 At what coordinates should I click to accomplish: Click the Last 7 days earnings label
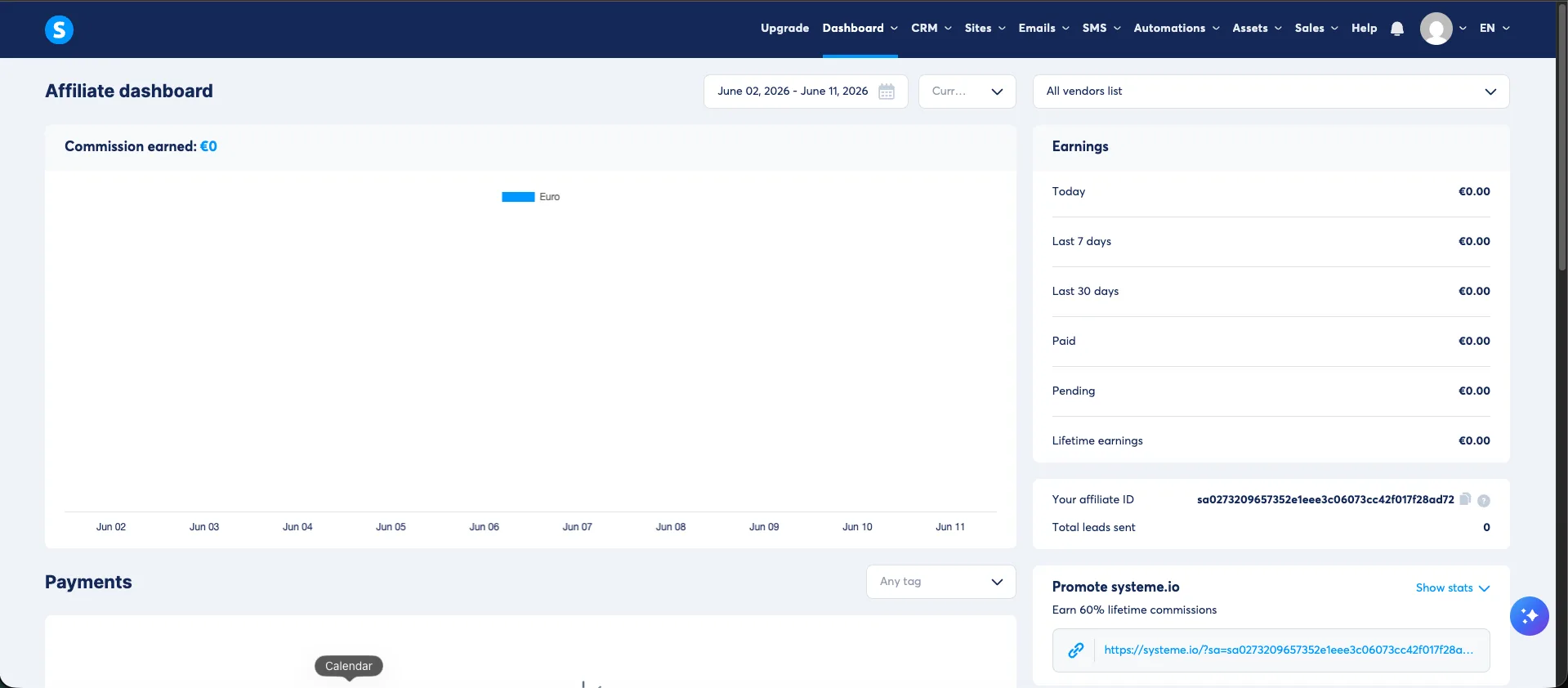click(x=1081, y=241)
